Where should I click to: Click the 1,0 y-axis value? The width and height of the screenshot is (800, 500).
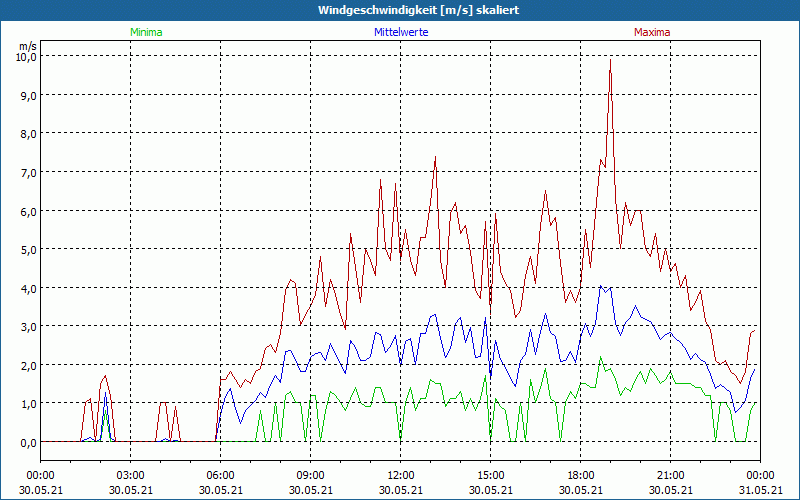pyautogui.click(x=29, y=404)
